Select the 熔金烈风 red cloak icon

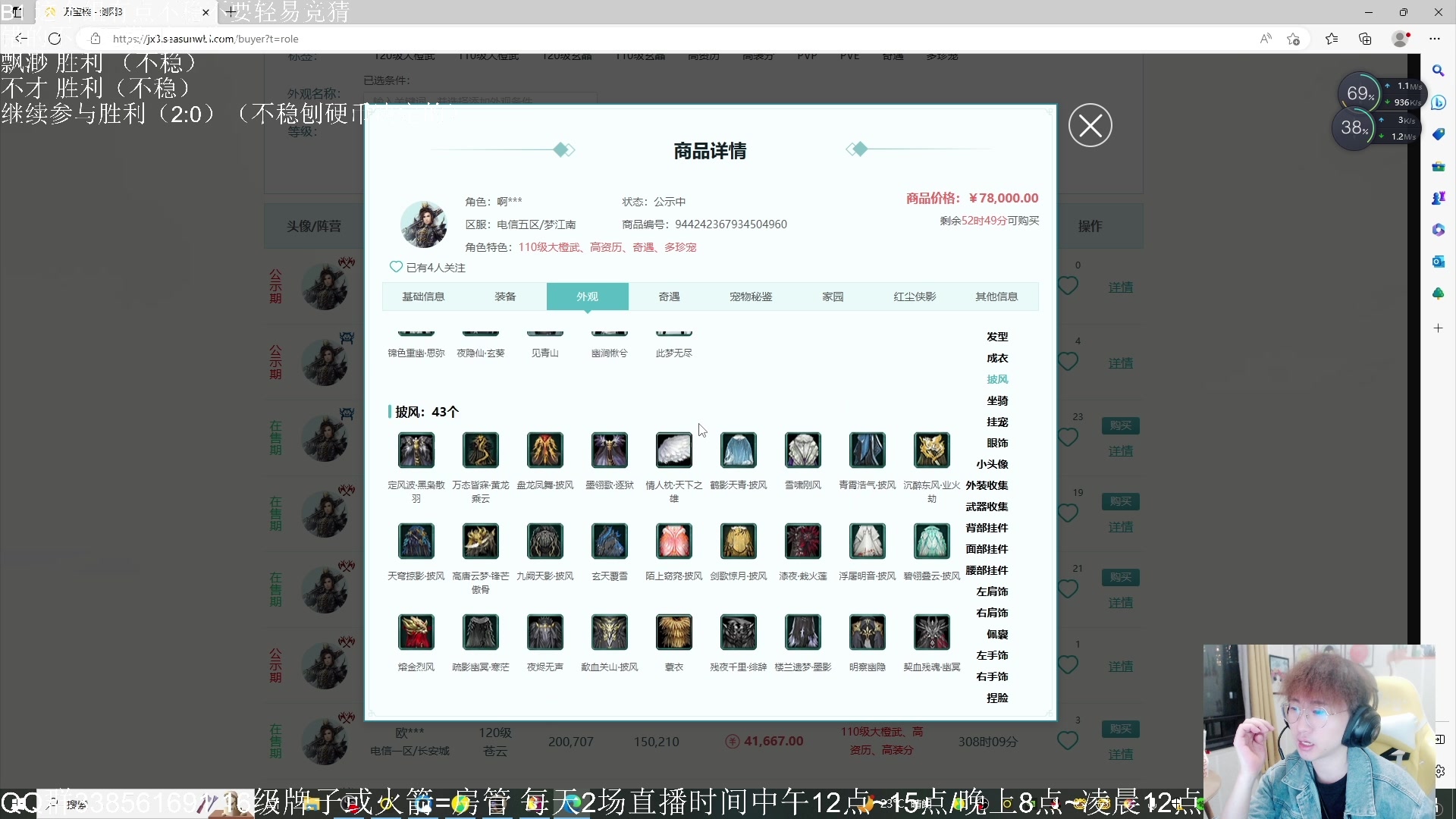click(416, 632)
